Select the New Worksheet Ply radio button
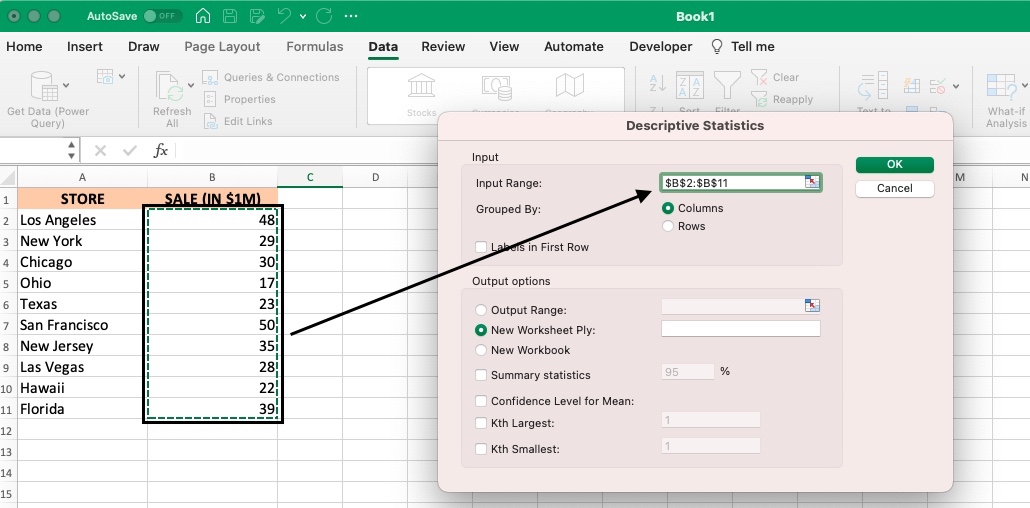1030x508 pixels. [x=481, y=330]
